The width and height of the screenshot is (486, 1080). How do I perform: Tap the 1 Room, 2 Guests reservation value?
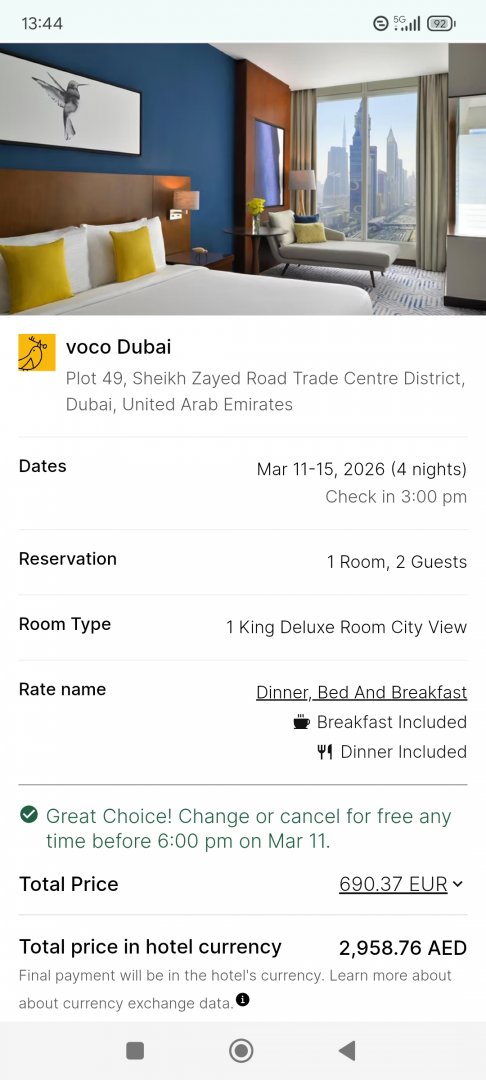point(397,562)
